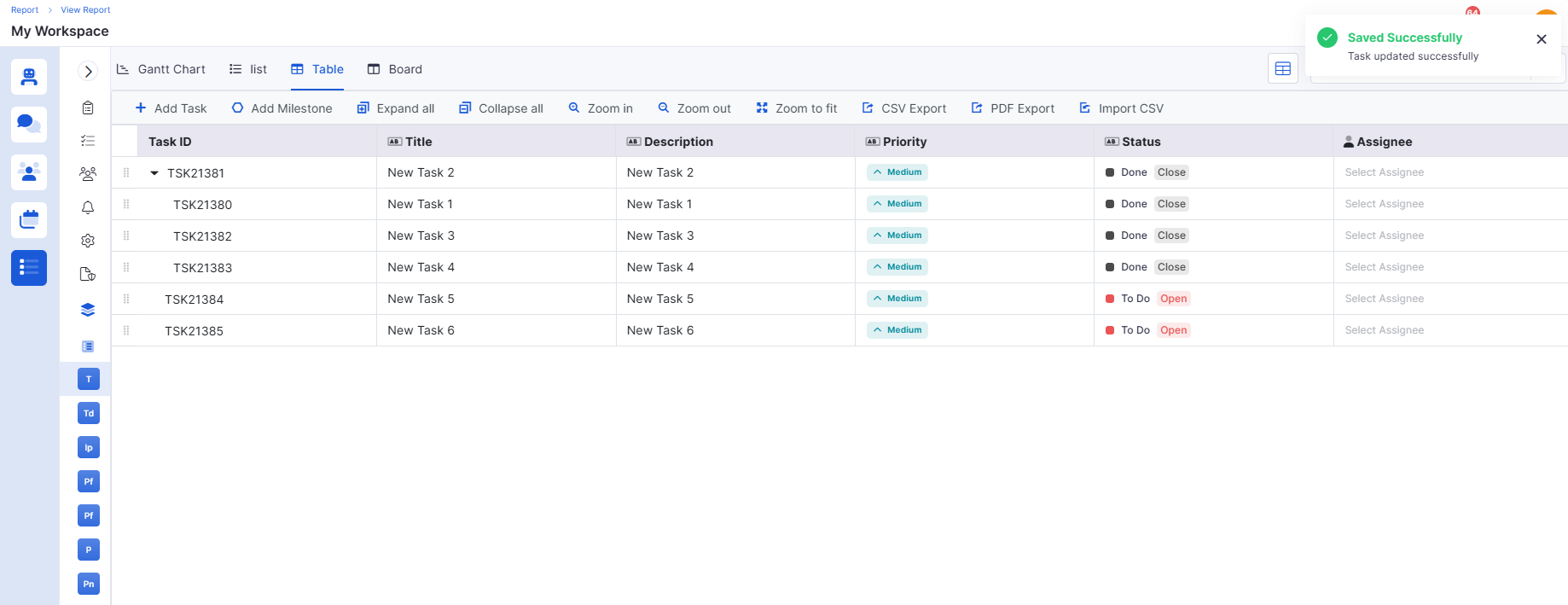
Task: Dismiss the Saved Successfully notification
Action: [x=1541, y=39]
